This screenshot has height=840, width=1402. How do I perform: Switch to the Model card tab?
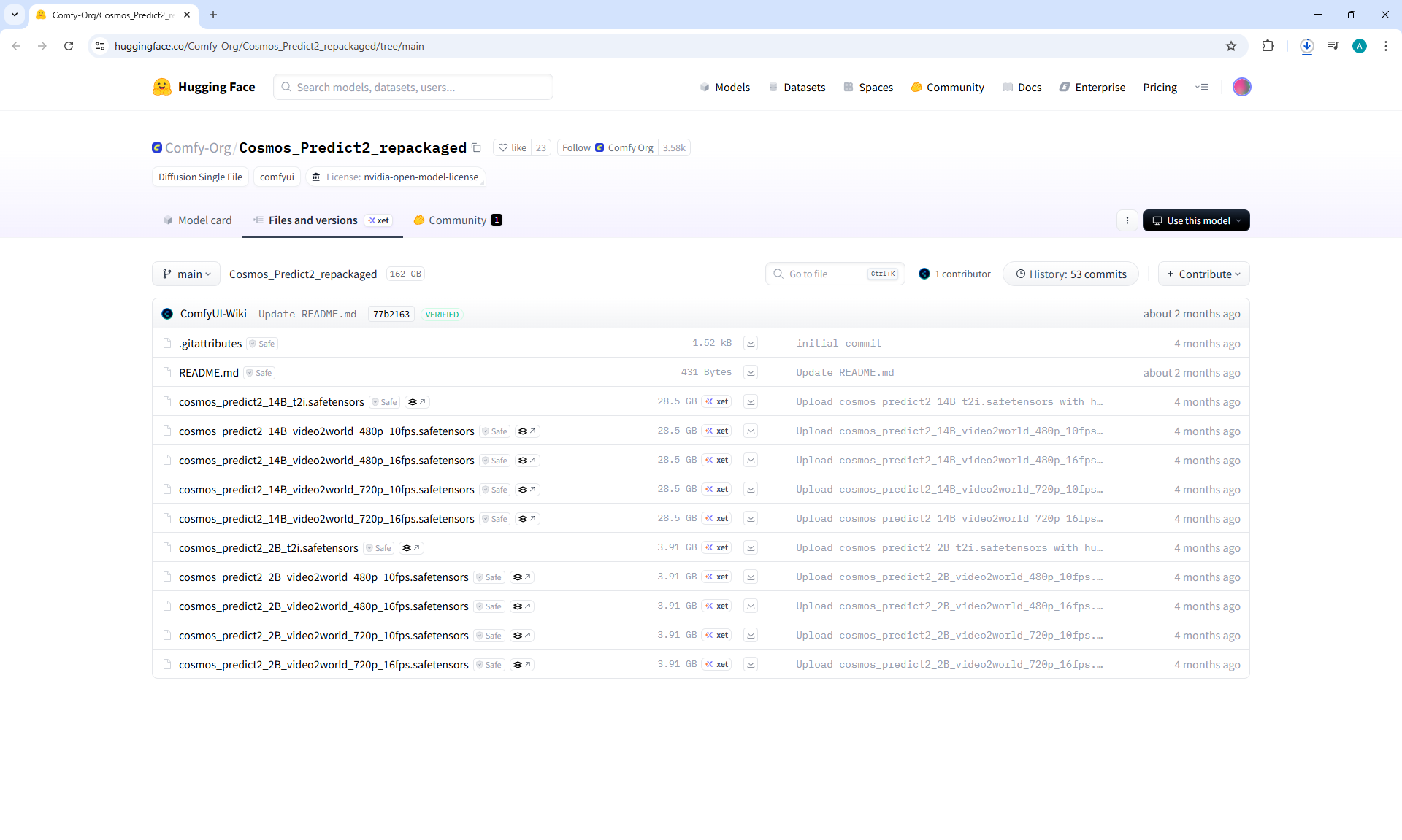(x=197, y=220)
